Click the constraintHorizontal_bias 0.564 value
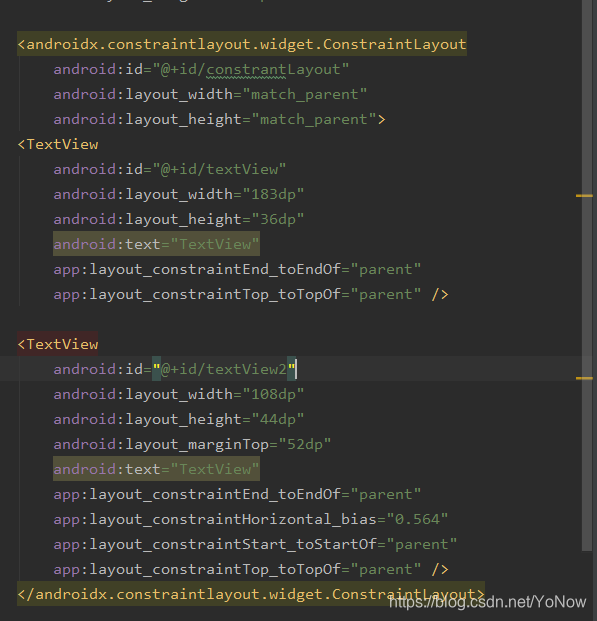This screenshot has width=597, height=621. pyautogui.click(x=418, y=519)
